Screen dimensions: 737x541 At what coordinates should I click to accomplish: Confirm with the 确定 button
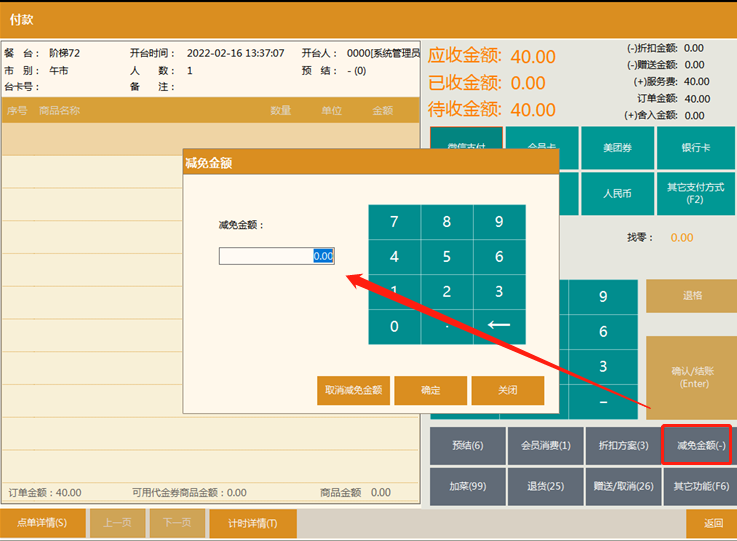[431, 390]
